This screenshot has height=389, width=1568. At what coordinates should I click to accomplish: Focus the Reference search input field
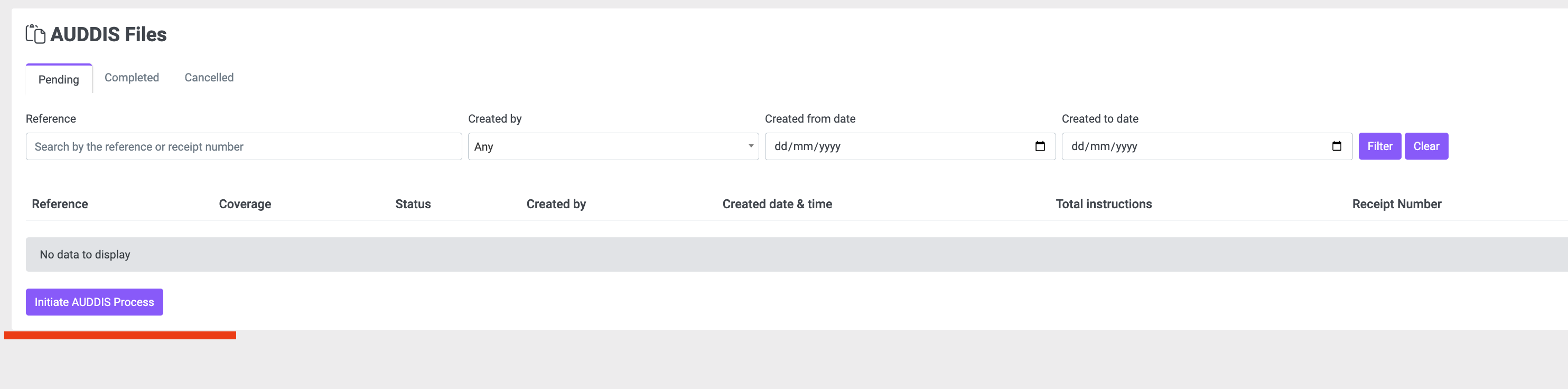pos(244,146)
